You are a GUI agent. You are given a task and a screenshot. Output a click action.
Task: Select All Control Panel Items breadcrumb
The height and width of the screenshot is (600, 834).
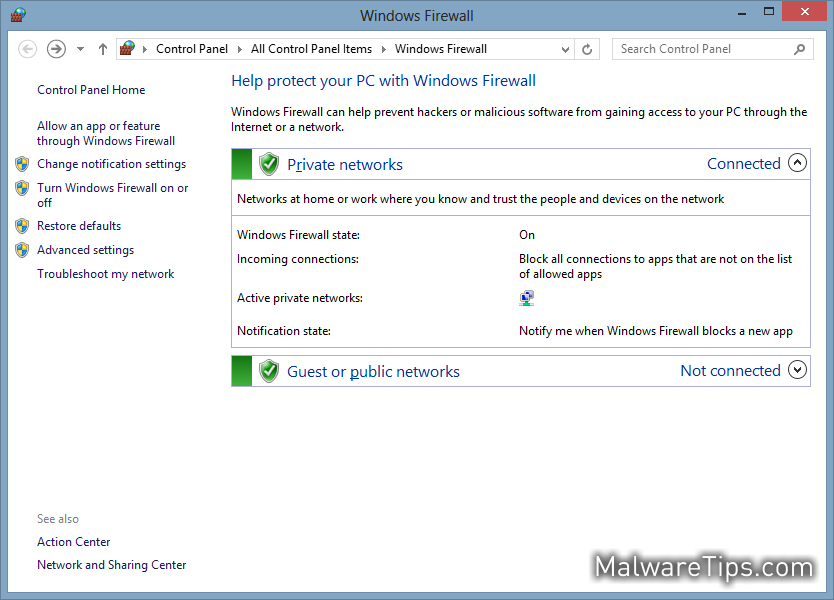click(311, 49)
